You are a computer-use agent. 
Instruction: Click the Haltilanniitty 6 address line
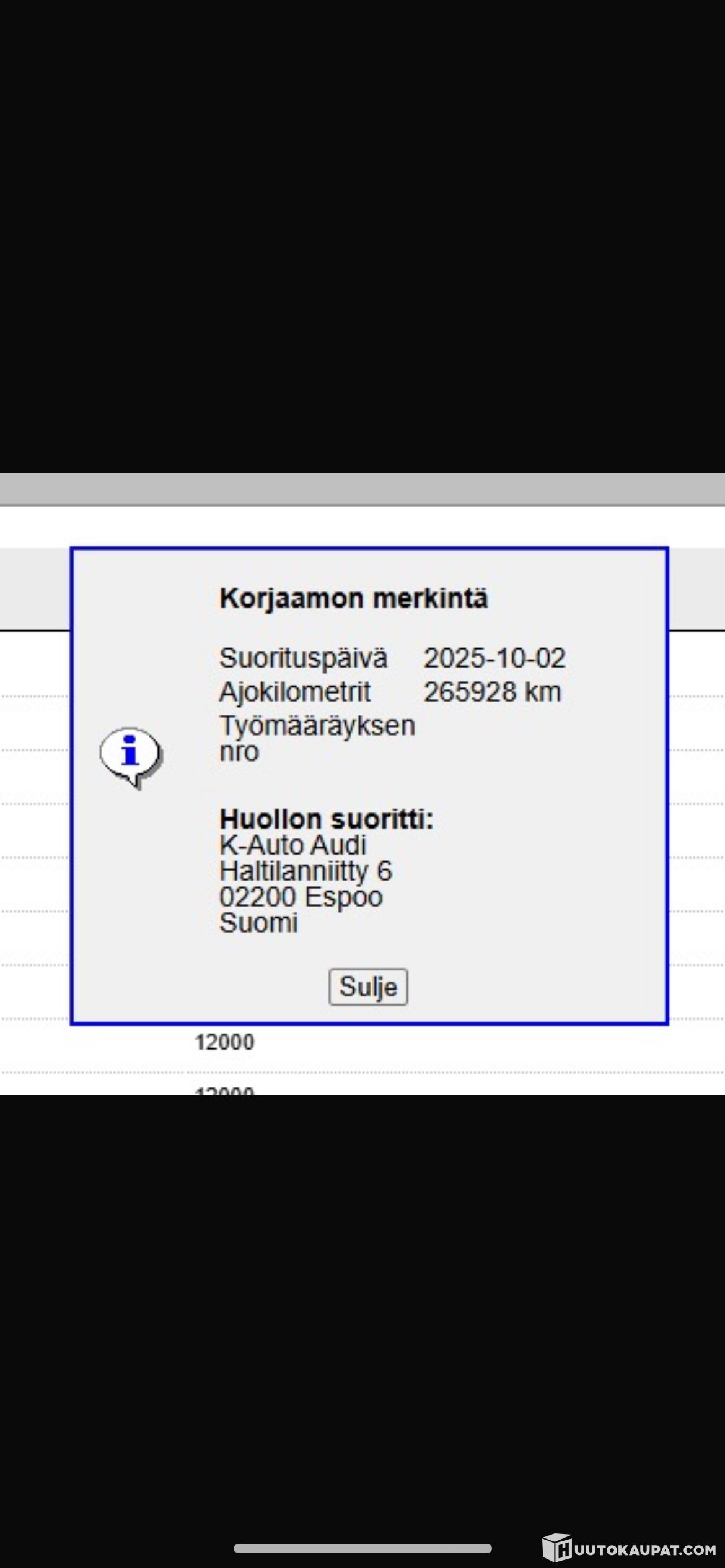305,871
